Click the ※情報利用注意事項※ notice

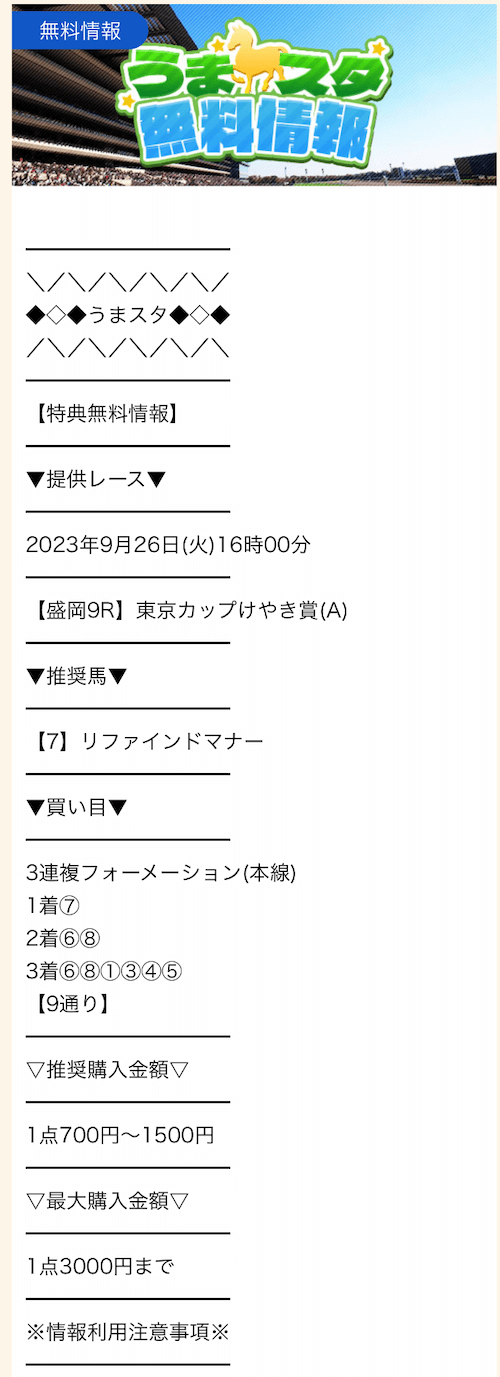tap(128, 1332)
